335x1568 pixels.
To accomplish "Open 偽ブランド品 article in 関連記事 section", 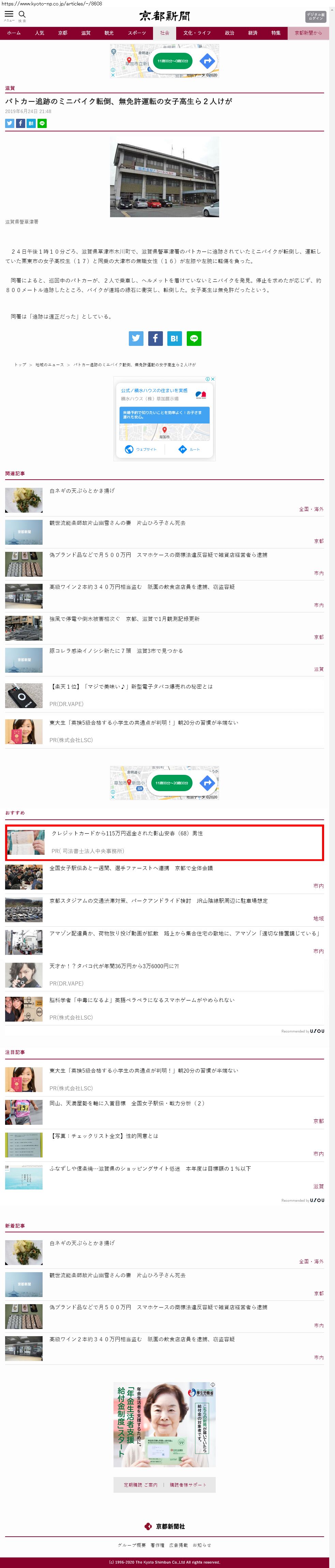I will [158, 555].
